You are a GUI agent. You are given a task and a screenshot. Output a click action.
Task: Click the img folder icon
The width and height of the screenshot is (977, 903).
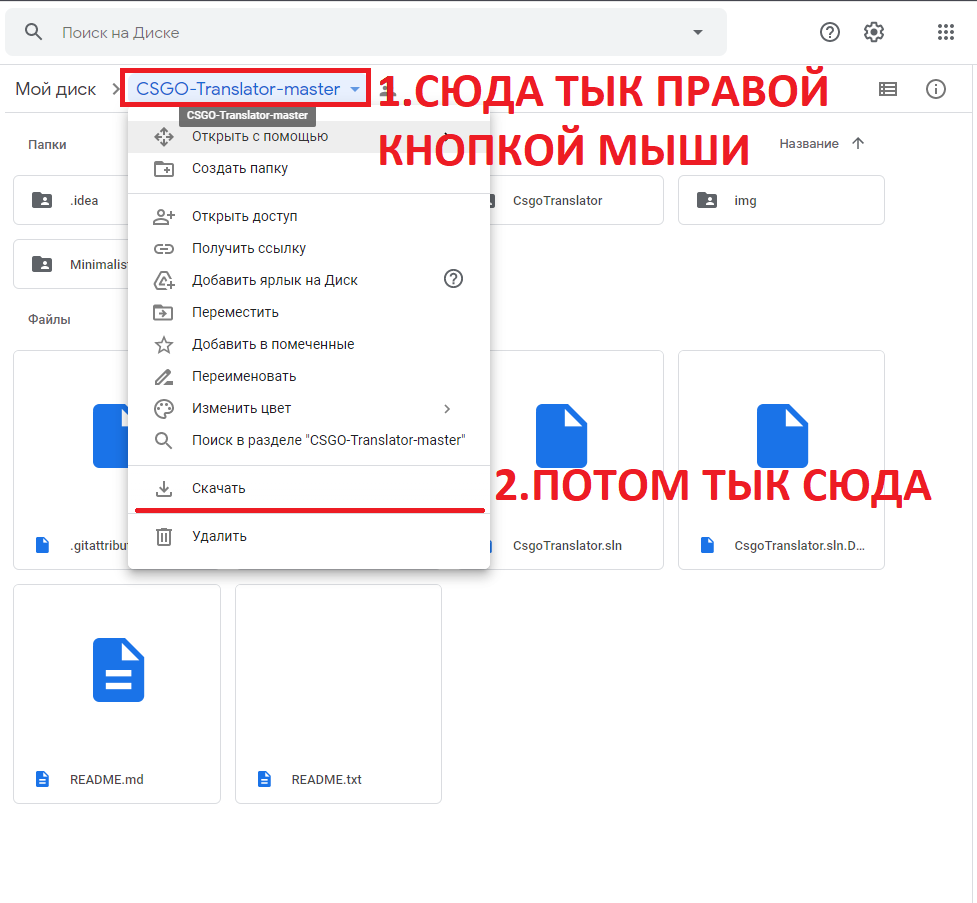coord(707,200)
